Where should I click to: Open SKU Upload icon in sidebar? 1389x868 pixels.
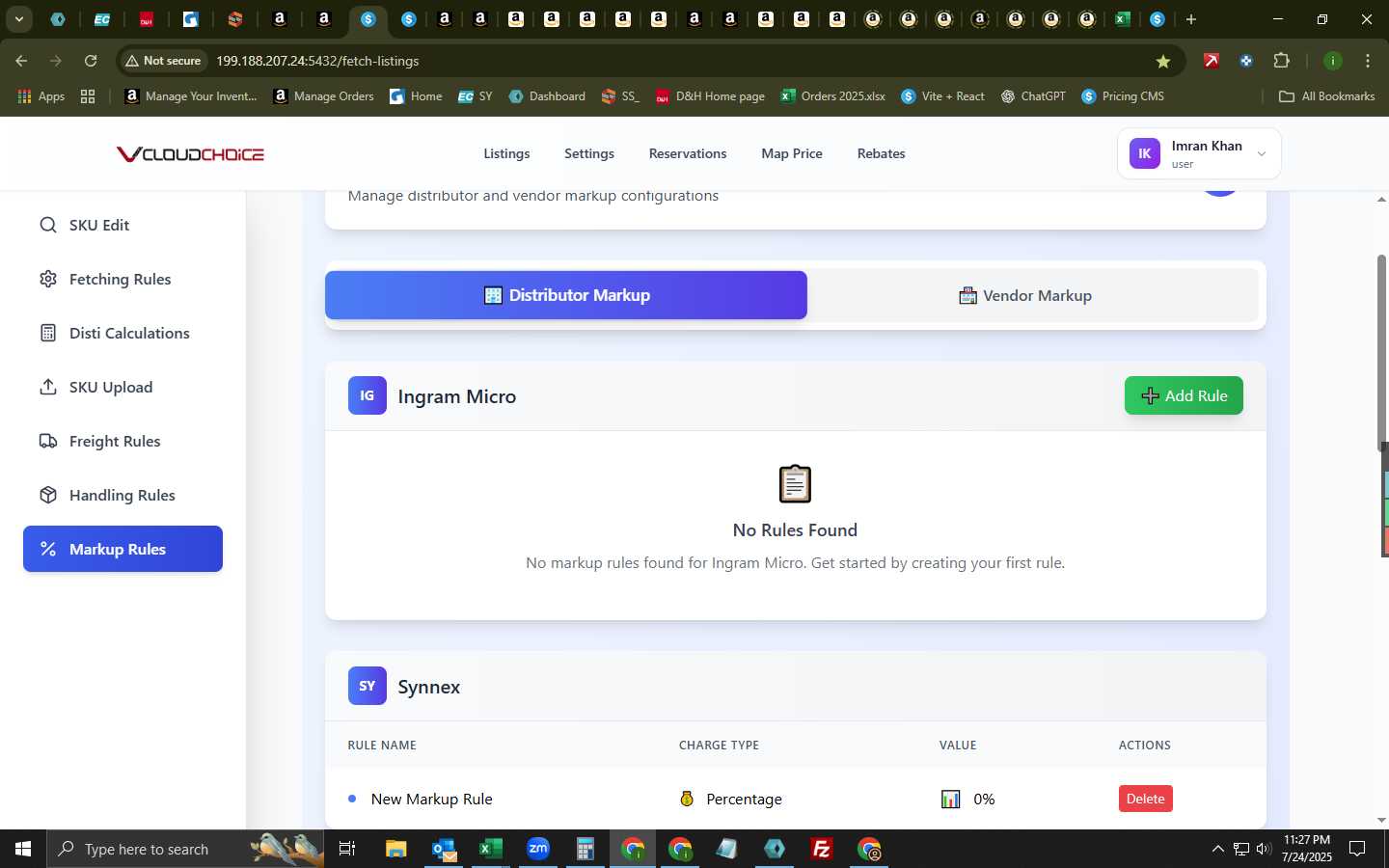(48, 387)
